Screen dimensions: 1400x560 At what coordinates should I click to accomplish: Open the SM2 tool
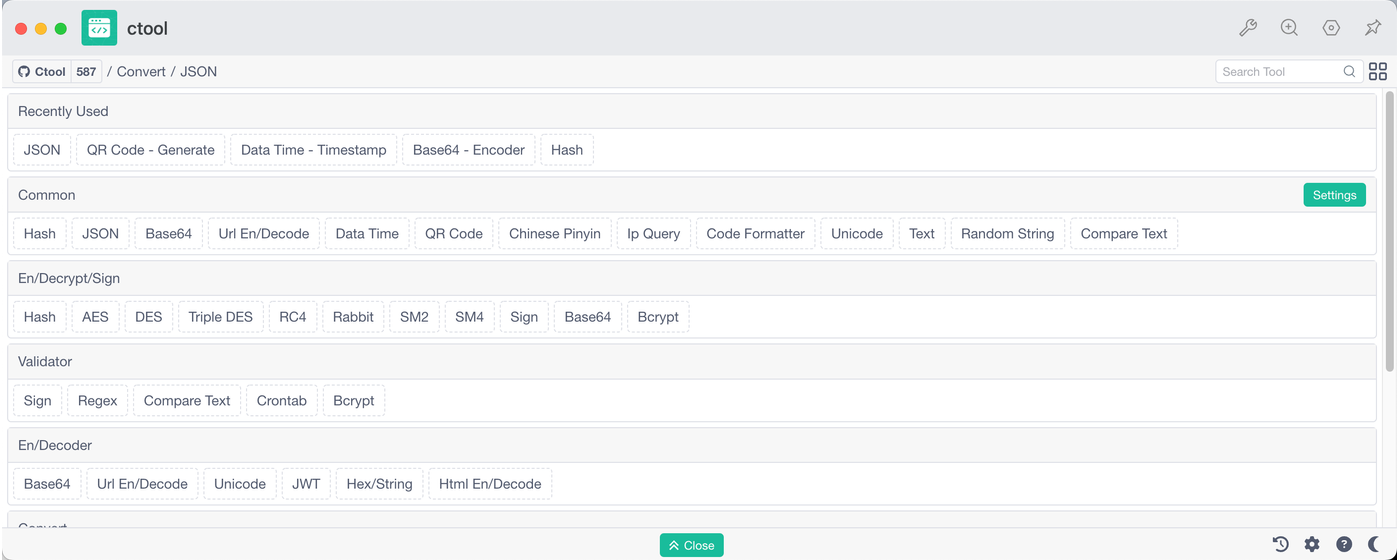click(x=414, y=317)
